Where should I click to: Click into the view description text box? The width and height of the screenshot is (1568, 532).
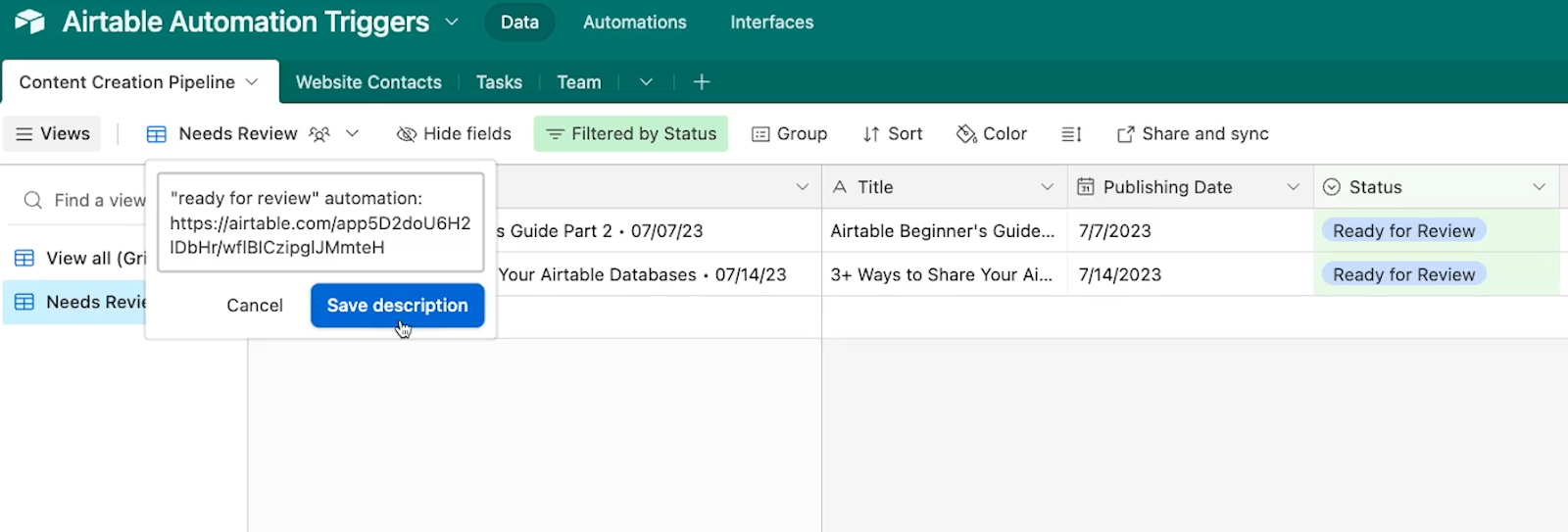pos(320,222)
